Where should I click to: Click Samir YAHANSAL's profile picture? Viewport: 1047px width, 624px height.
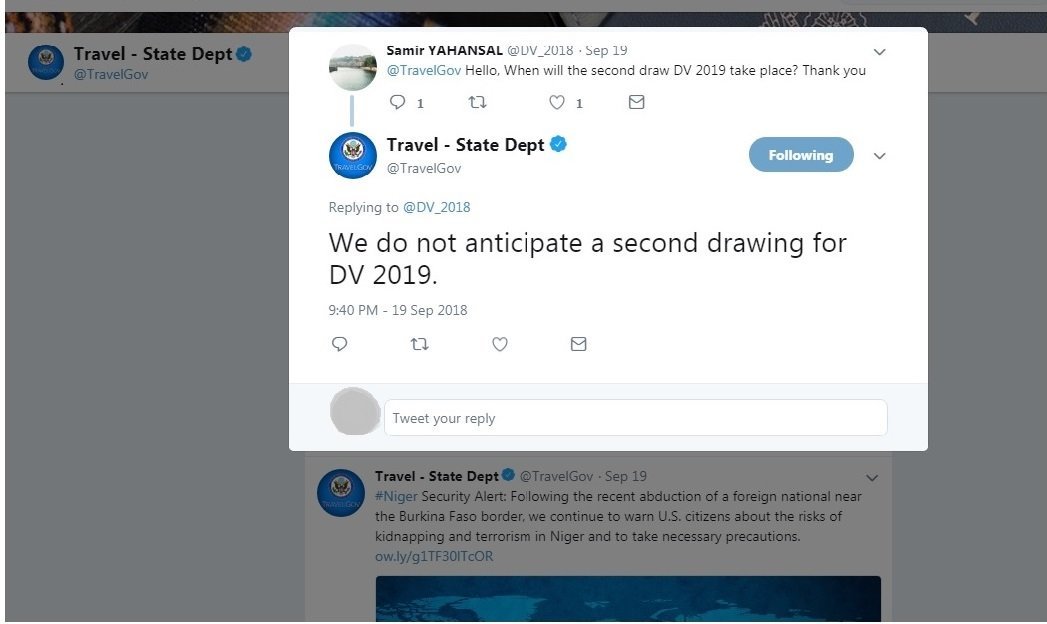coord(352,67)
